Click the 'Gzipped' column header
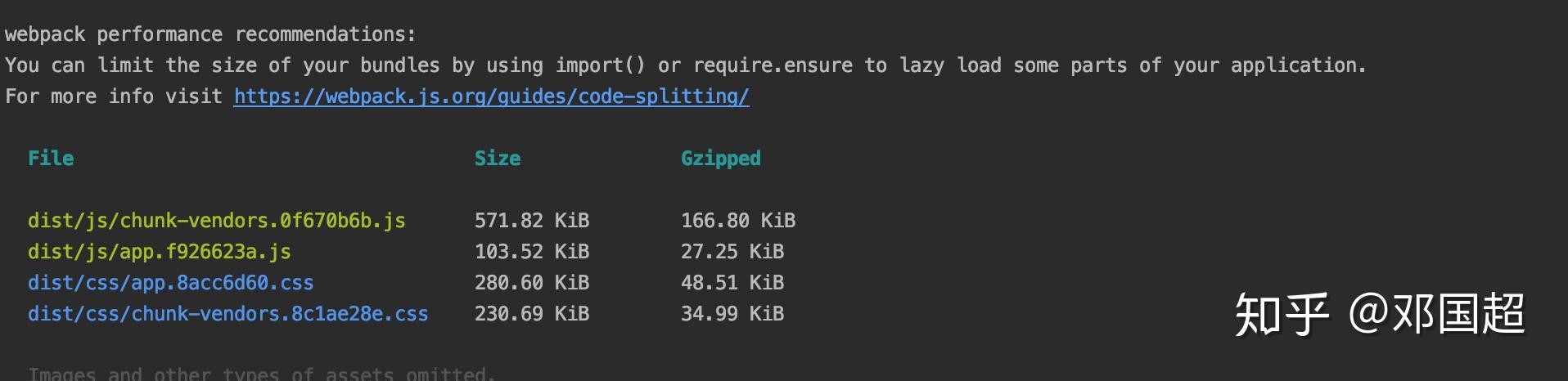 point(720,159)
